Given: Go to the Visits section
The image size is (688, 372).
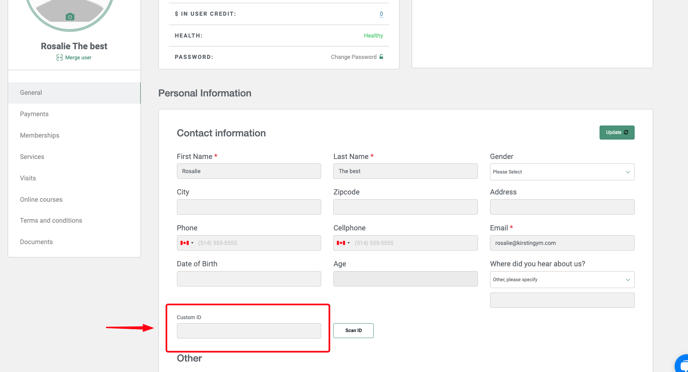Looking at the screenshot, I should click(28, 178).
